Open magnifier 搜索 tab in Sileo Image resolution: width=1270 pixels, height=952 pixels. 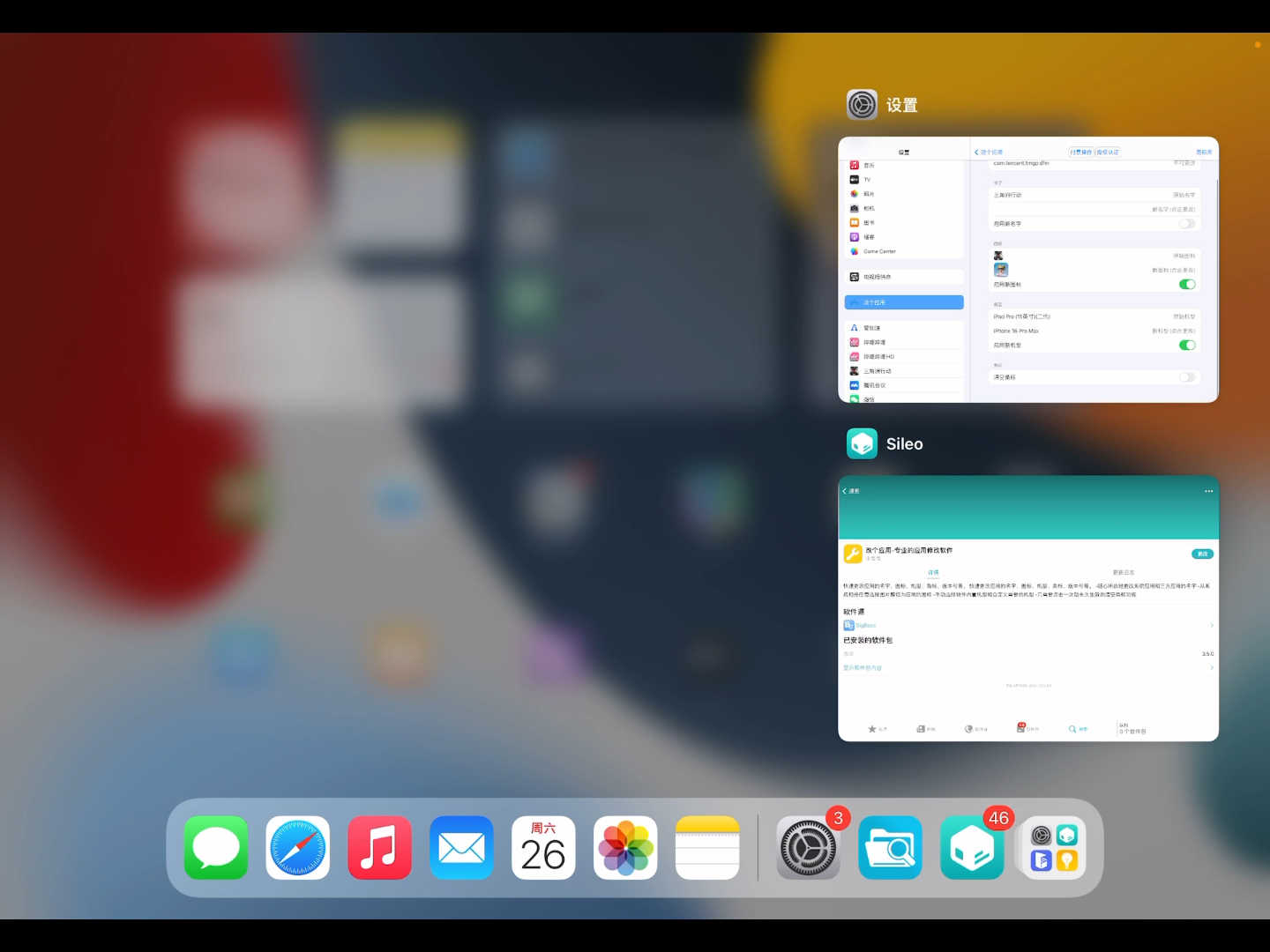click(x=1078, y=729)
